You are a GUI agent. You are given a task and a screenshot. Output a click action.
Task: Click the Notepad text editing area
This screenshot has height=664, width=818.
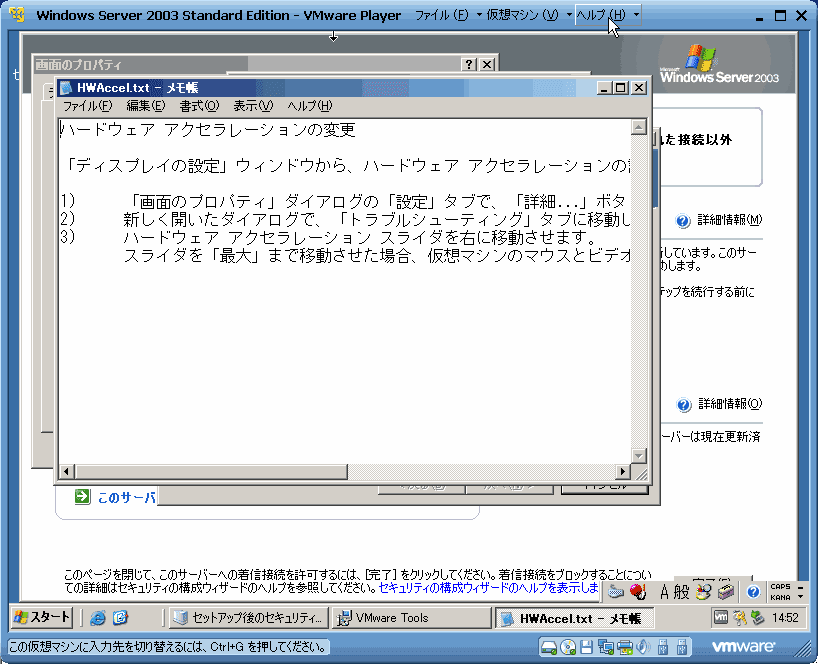(x=344, y=291)
